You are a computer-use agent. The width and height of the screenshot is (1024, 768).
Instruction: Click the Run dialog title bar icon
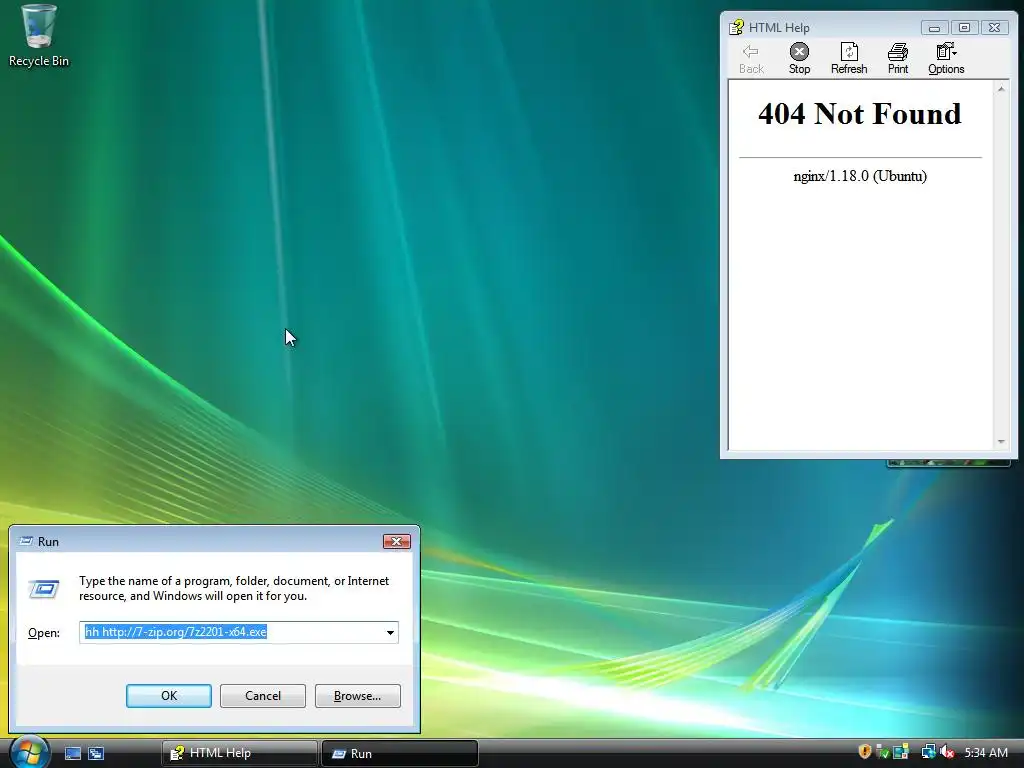[26, 541]
